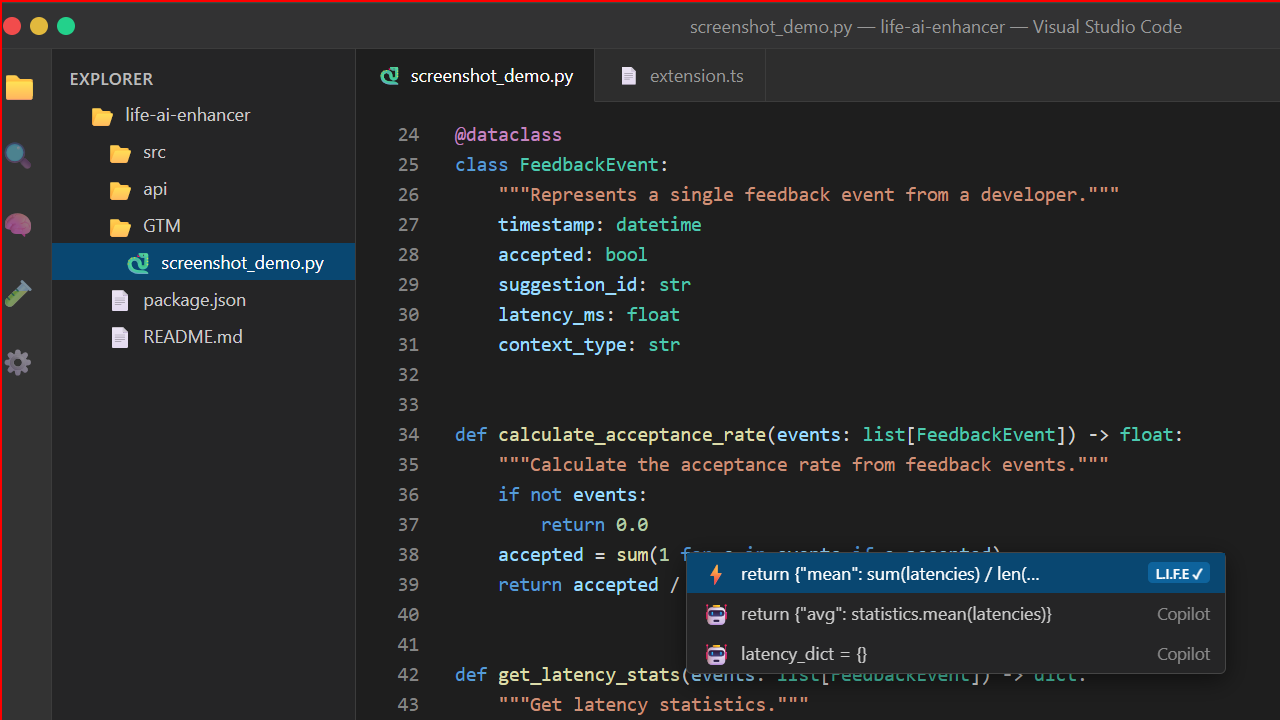
Task: Click the red close window button
Action: (x=12, y=26)
